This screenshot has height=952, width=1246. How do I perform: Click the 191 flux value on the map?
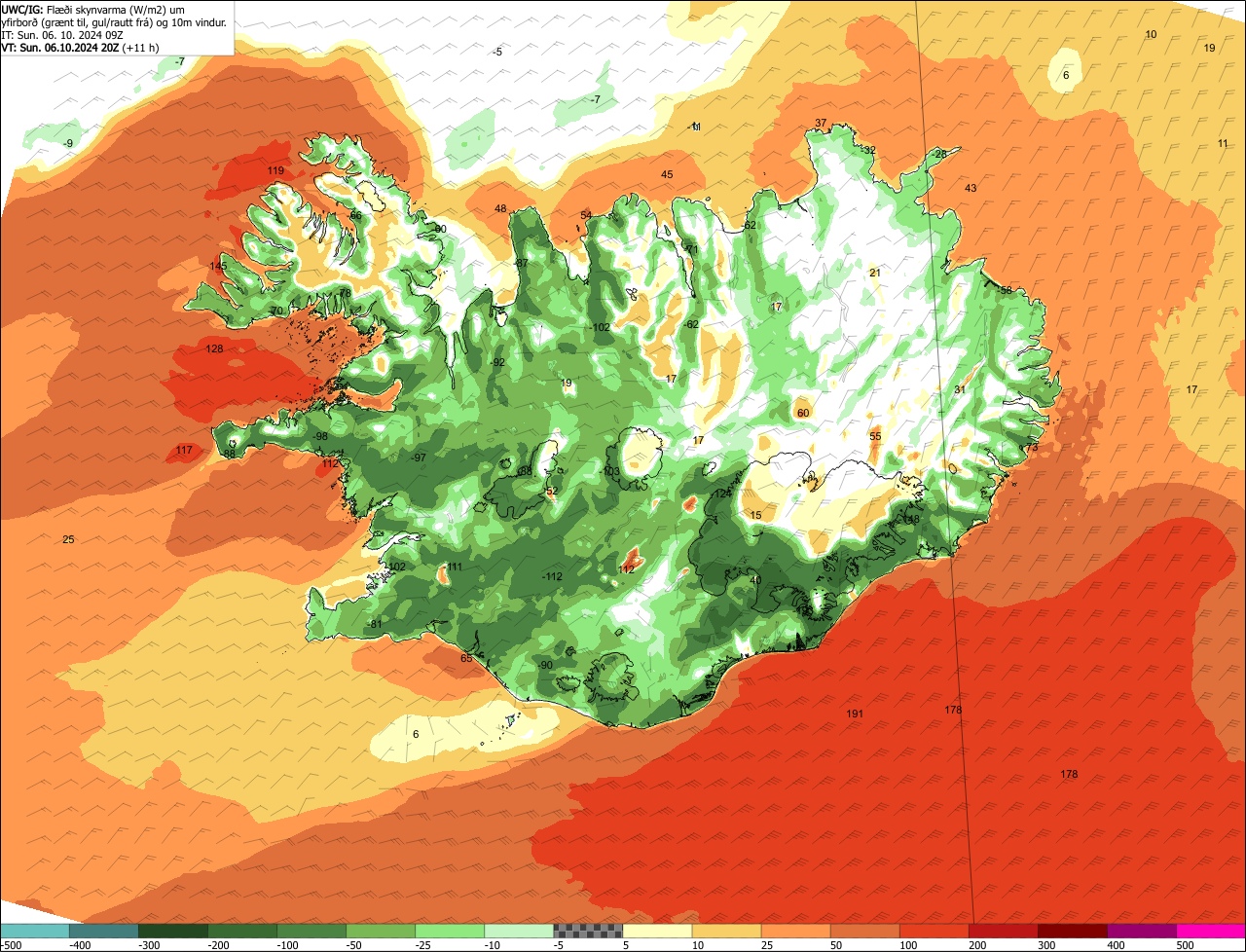855,714
